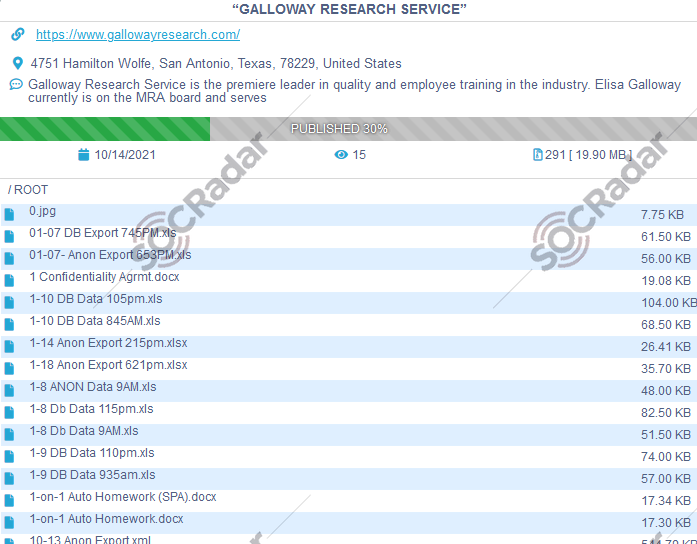Click the 7.75 KB size value
Viewport: 697px width, 544px height.
[662, 215]
